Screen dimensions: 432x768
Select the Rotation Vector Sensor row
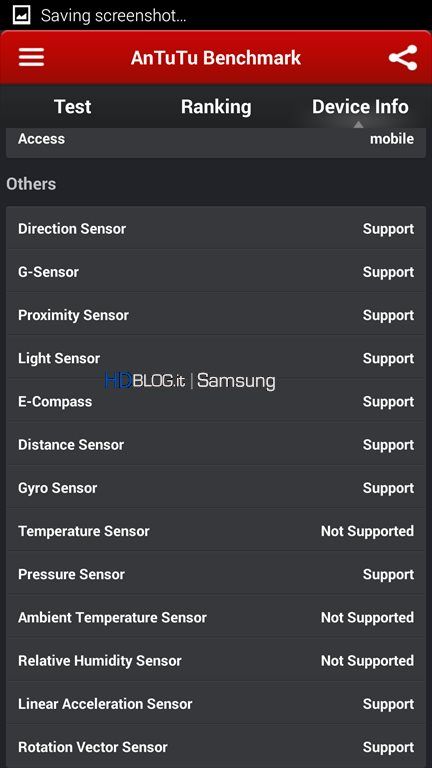216,747
